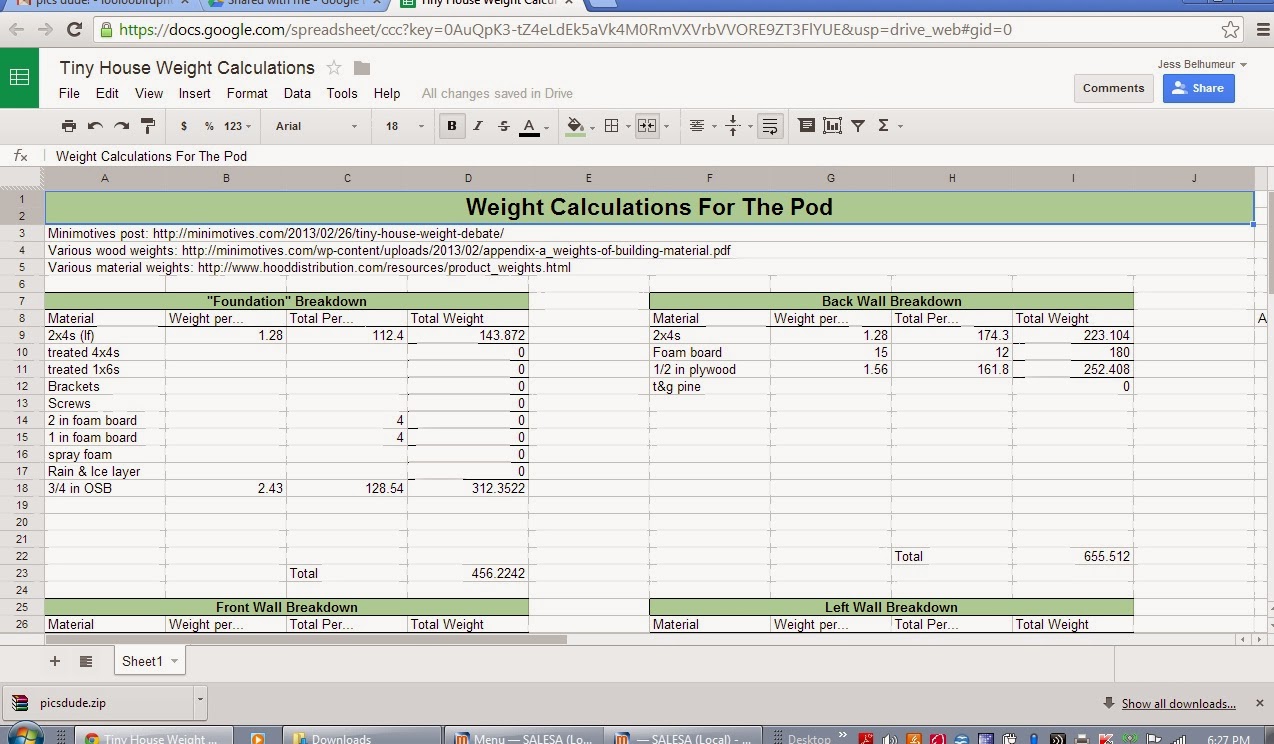
Task: Click the blue Share button
Action: 1198,88
